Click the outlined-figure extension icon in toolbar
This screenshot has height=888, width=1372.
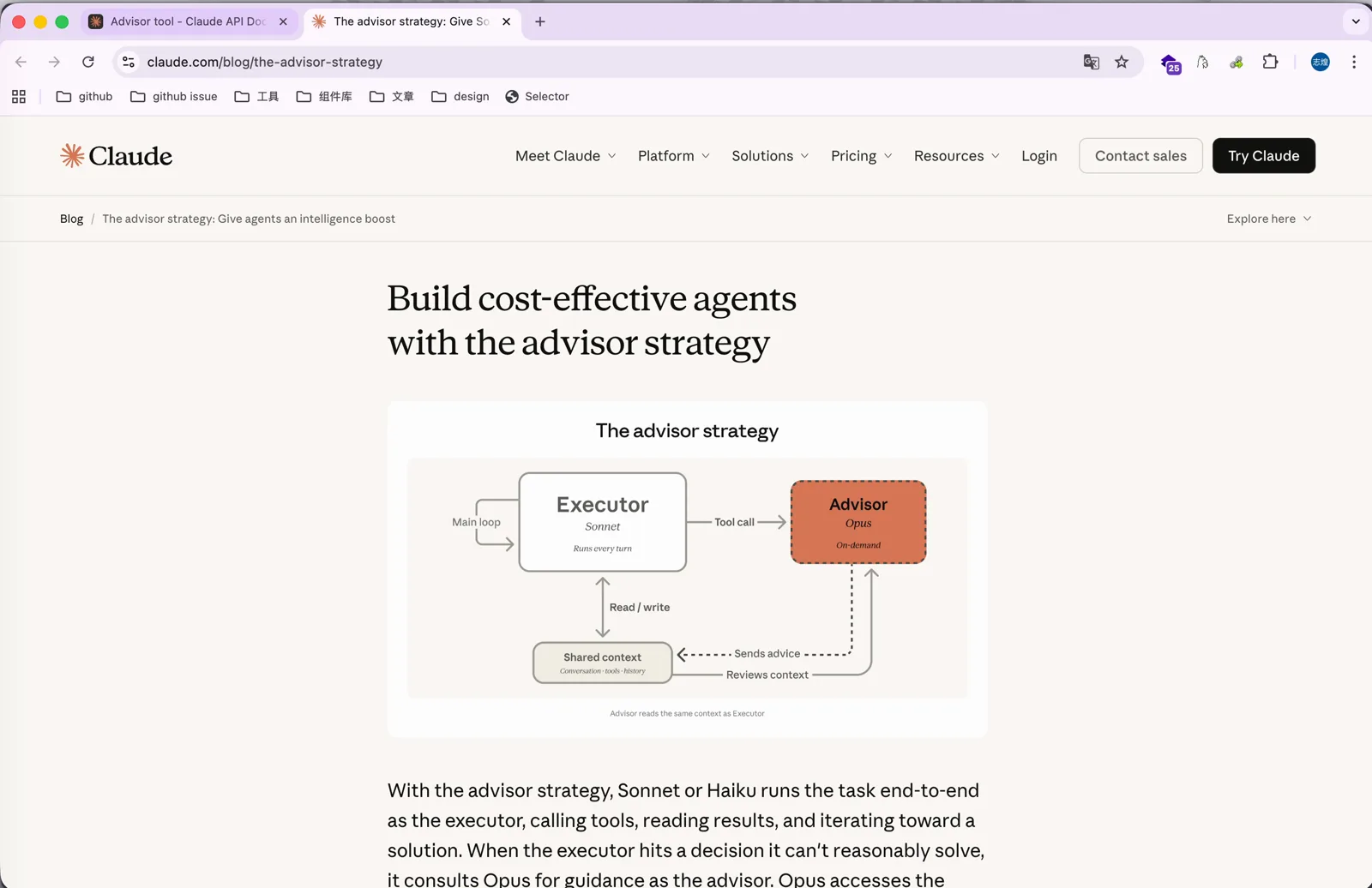(1203, 62)
